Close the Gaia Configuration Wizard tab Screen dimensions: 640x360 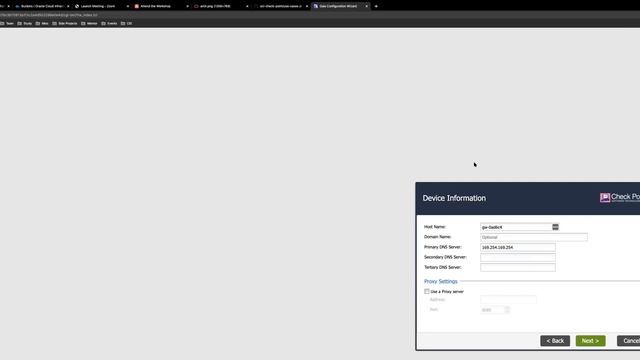pos(367,6)
